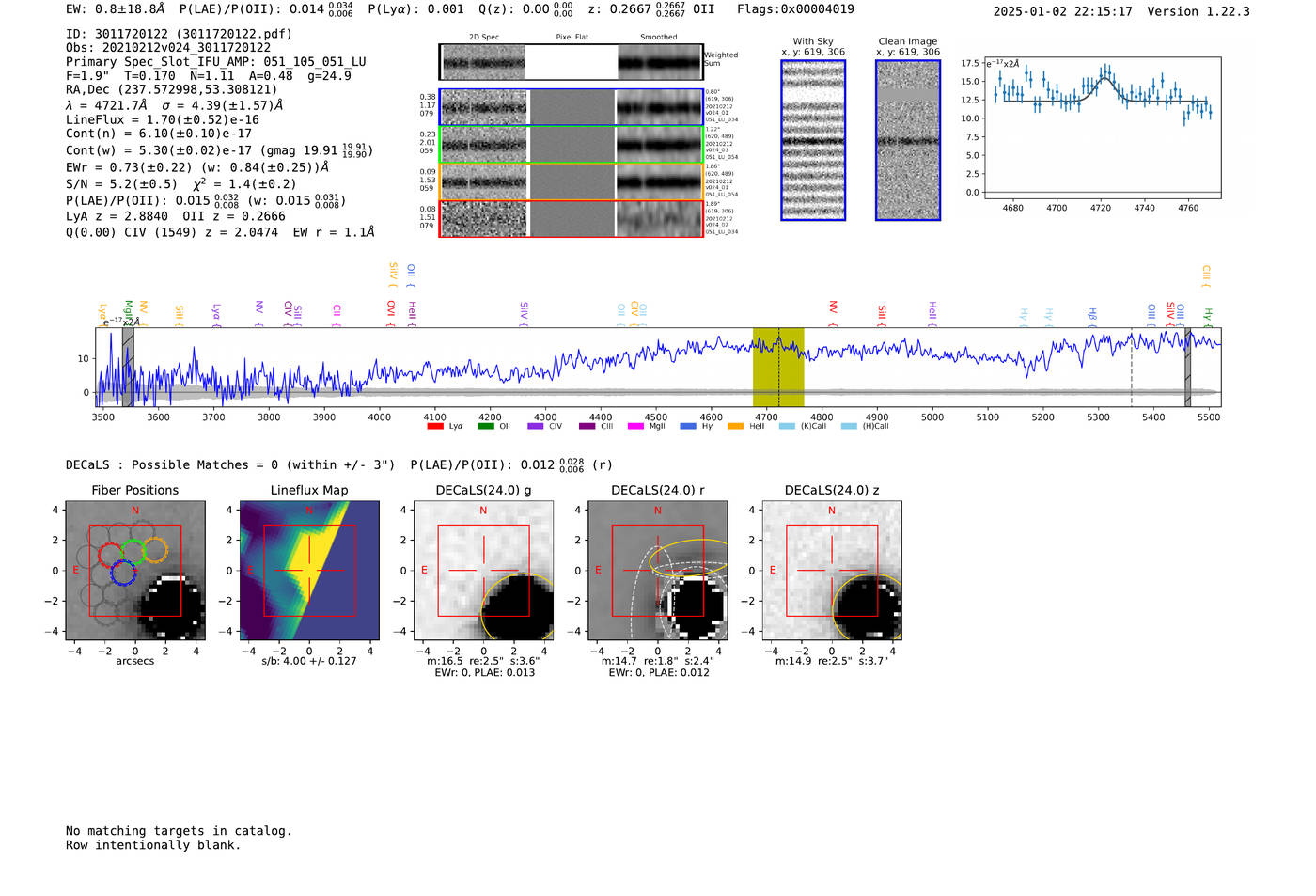Open the DECaLS(24.0) z image

click(832, 571)
